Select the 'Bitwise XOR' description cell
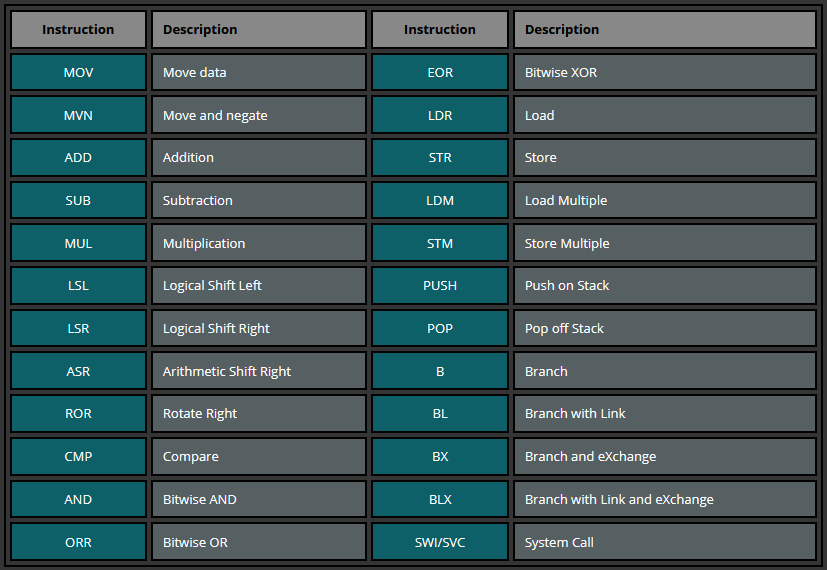Image resolution: width=827 pixels, height=570 pixels. (561, 72)
